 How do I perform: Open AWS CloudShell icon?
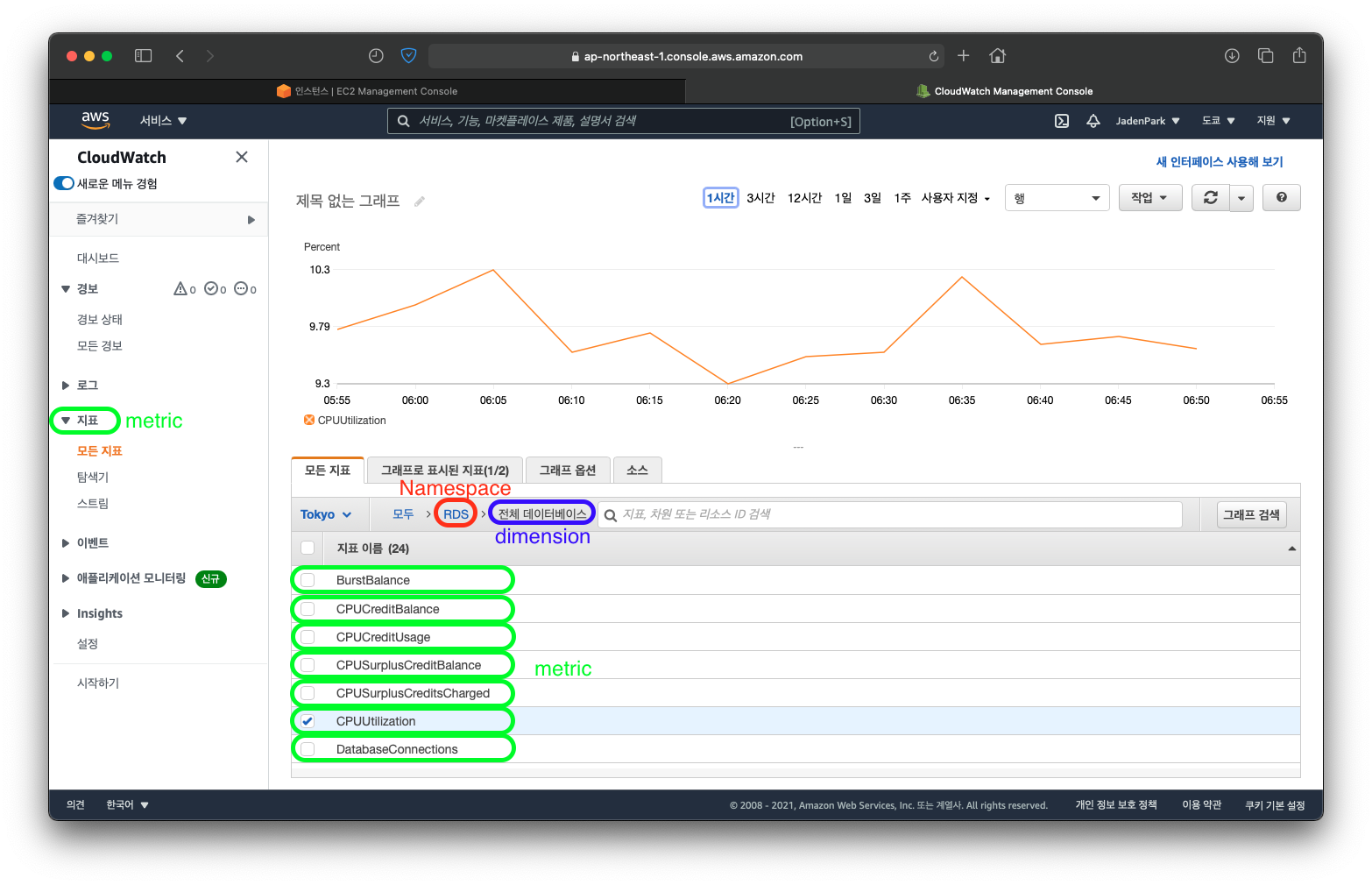click(x=1062, y=121)
